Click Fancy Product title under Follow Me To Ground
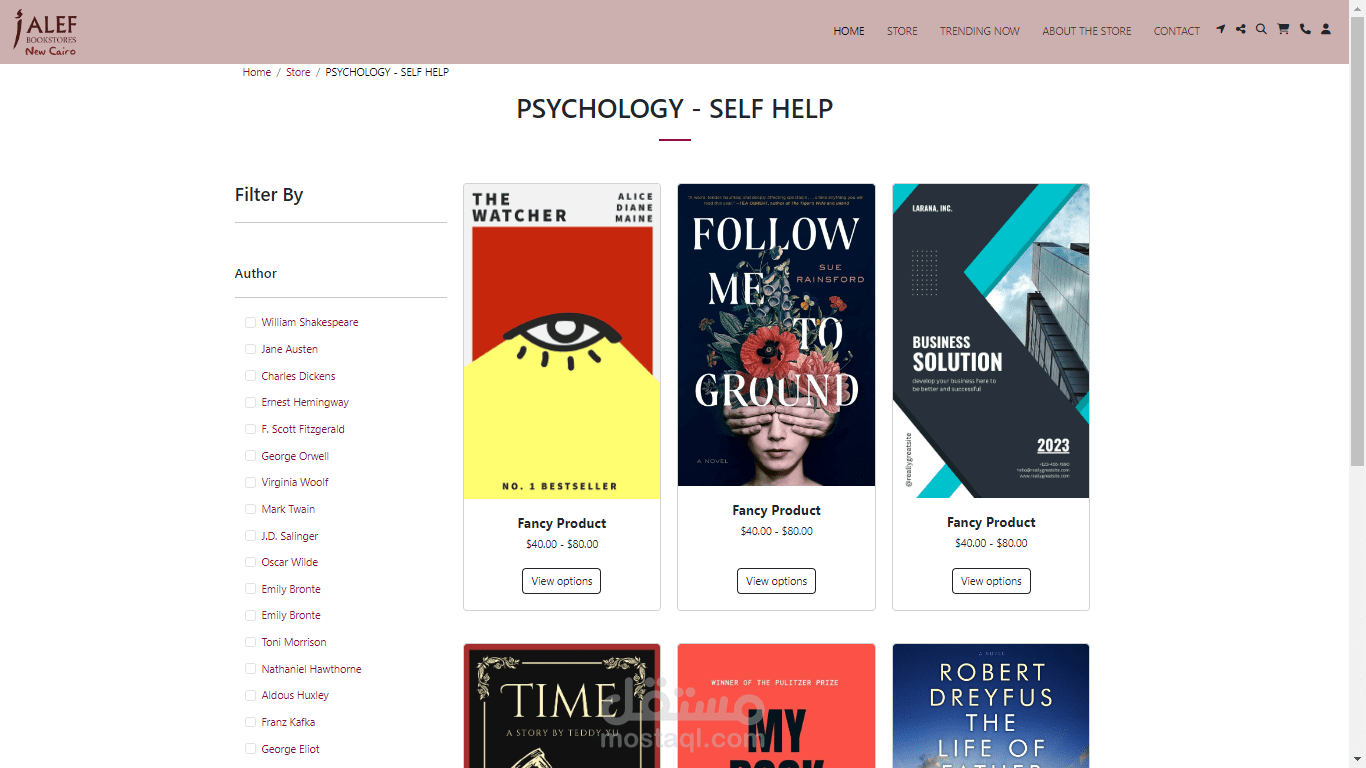The height and width of the screenshot is (768, 1366). 776,510
